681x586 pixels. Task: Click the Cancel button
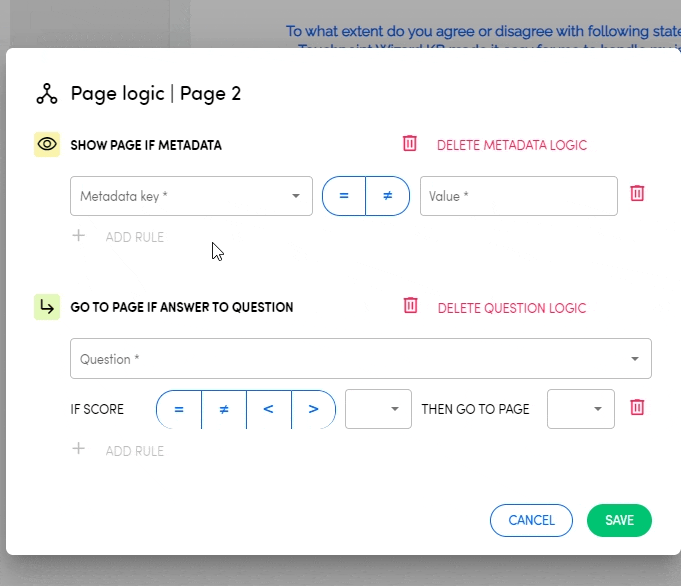click(531, 520)
